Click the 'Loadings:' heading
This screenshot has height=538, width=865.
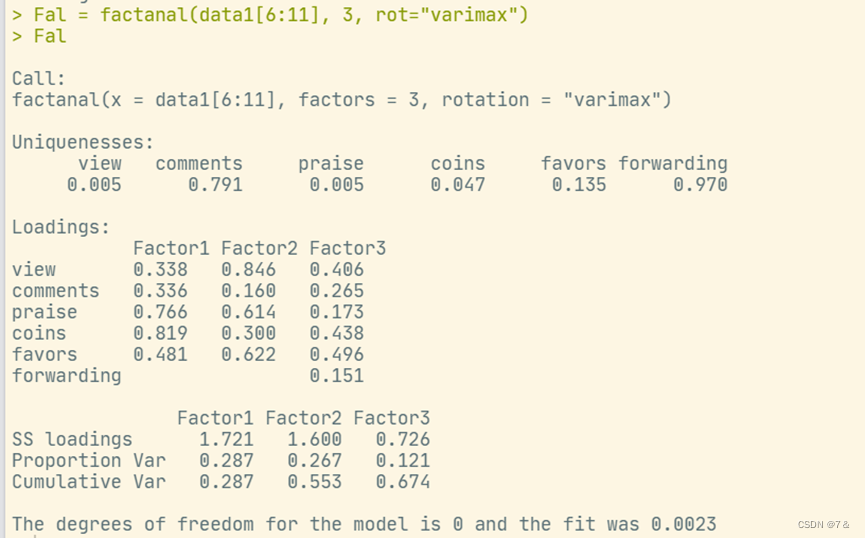coord(61,227)
